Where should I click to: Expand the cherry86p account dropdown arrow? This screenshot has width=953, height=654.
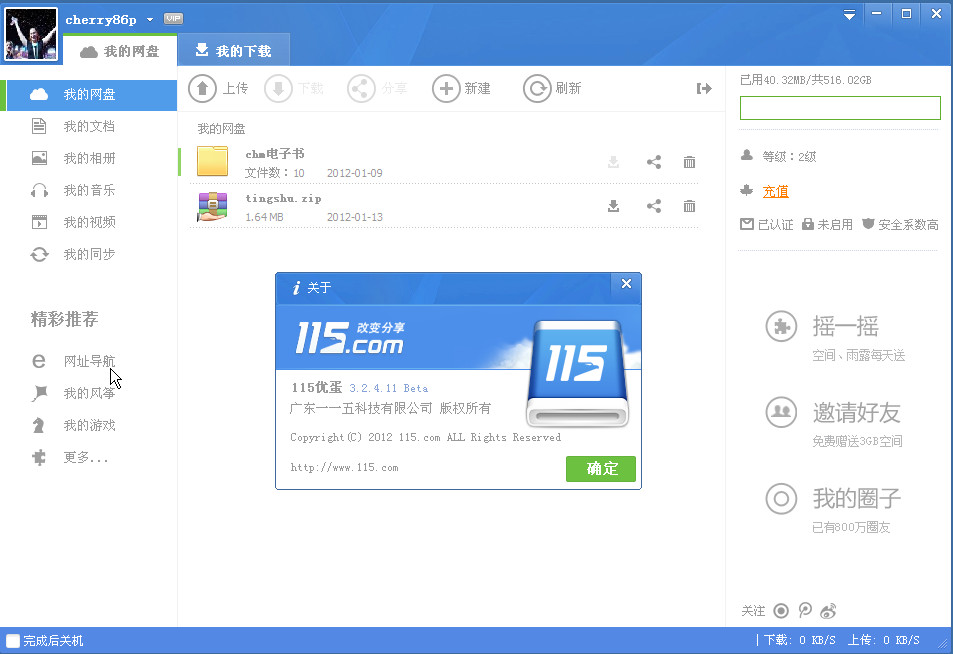pyautogui.click(x=150, y=19)
